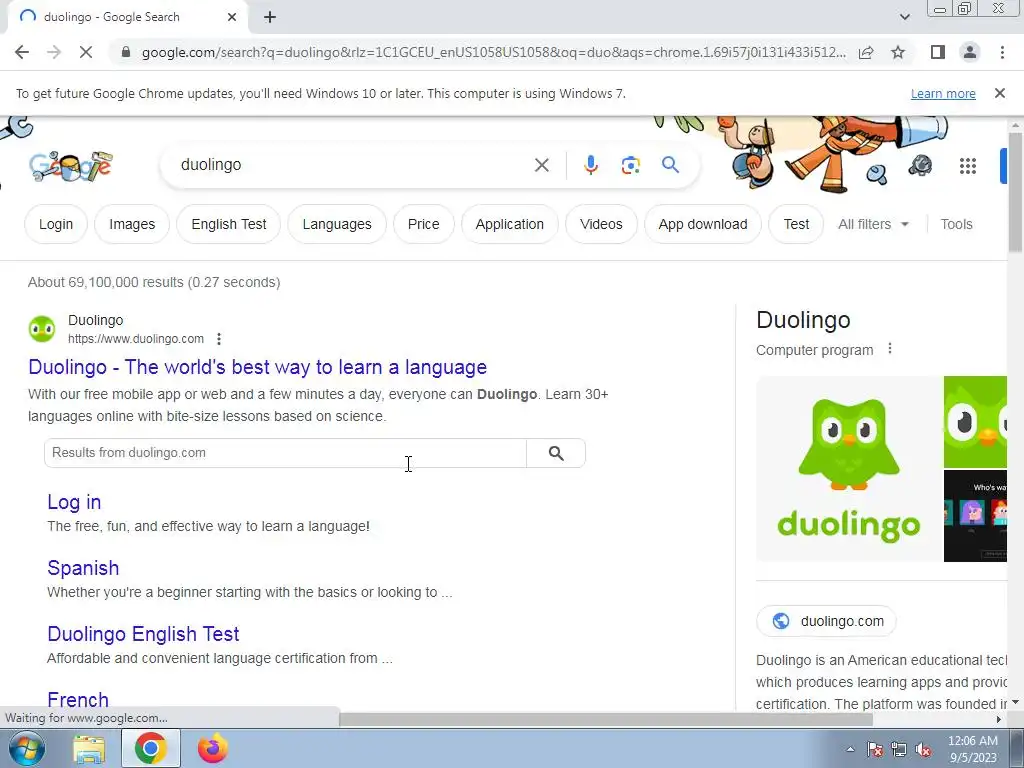Screen dimensions: 1024x768
Task: Show hidden system tray icons
Action: [850, 749]
